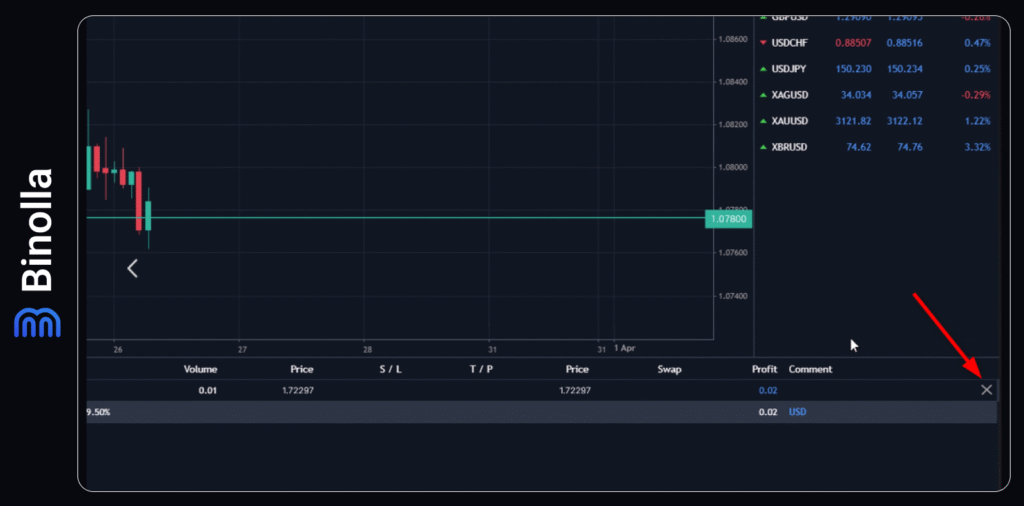Sort positions by the Profit column header
1024x506 pixels.
764,369
